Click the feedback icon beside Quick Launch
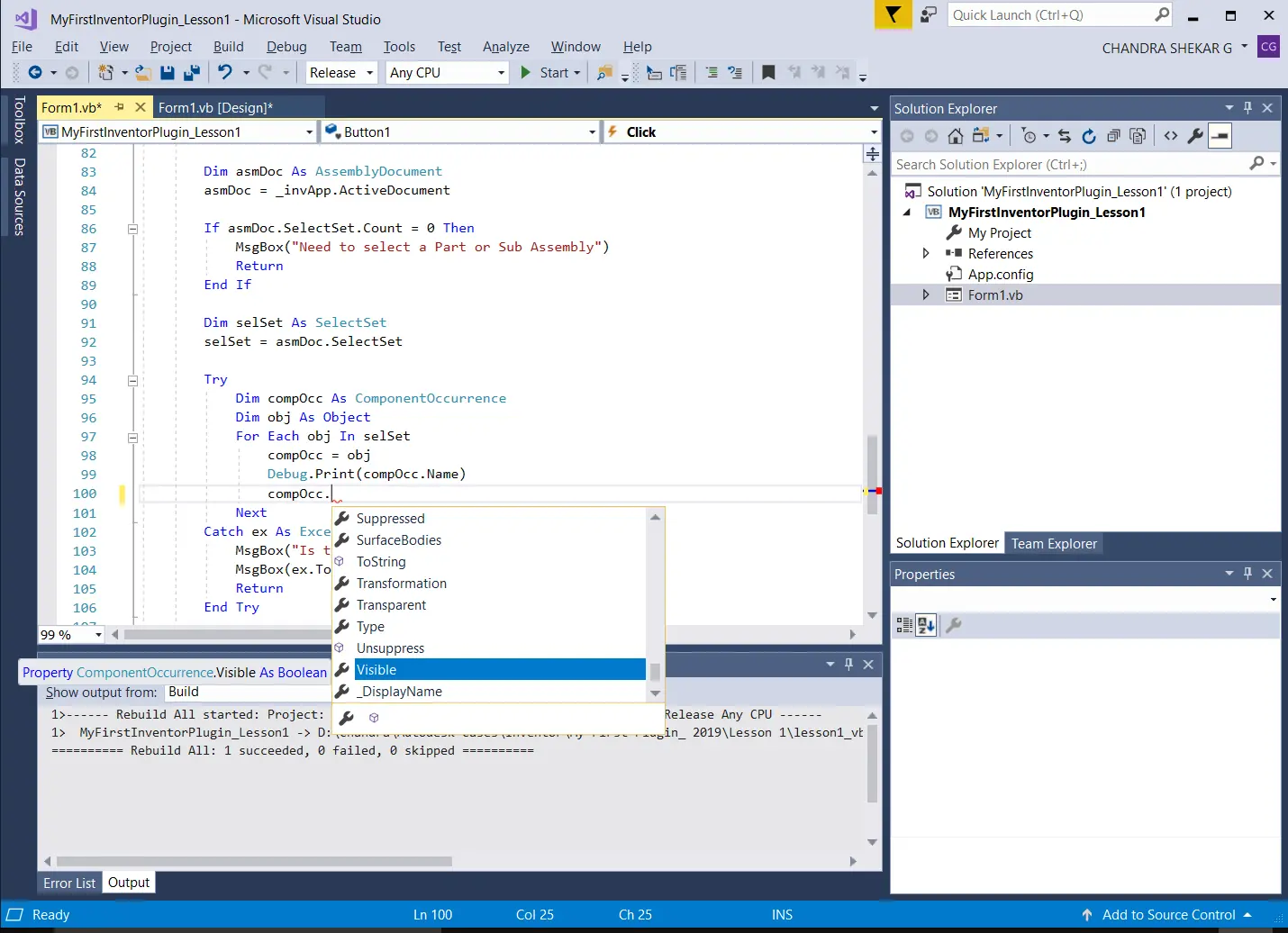 click(929, 15)
